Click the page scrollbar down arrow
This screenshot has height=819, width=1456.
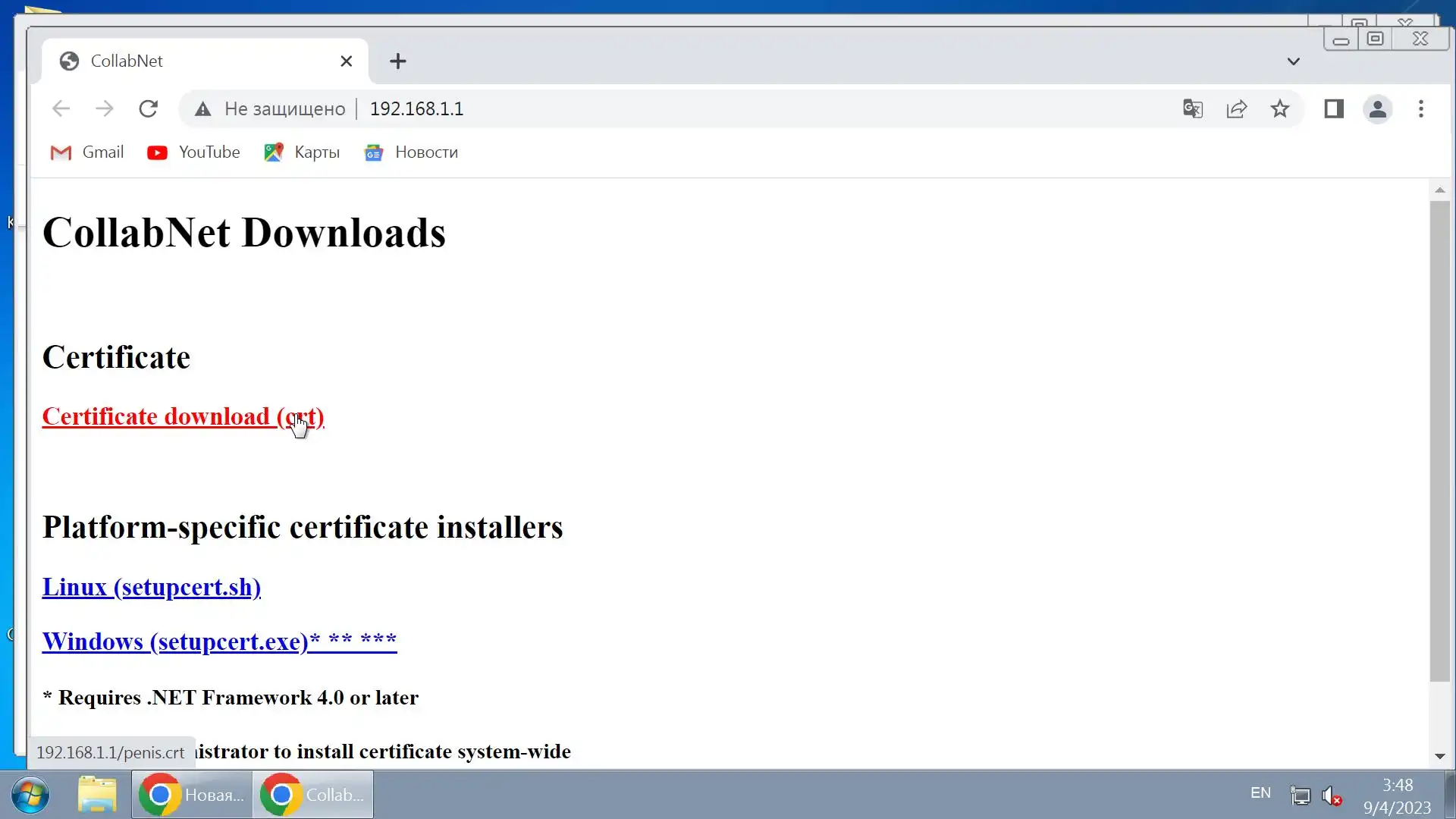tap(1439, 756)
